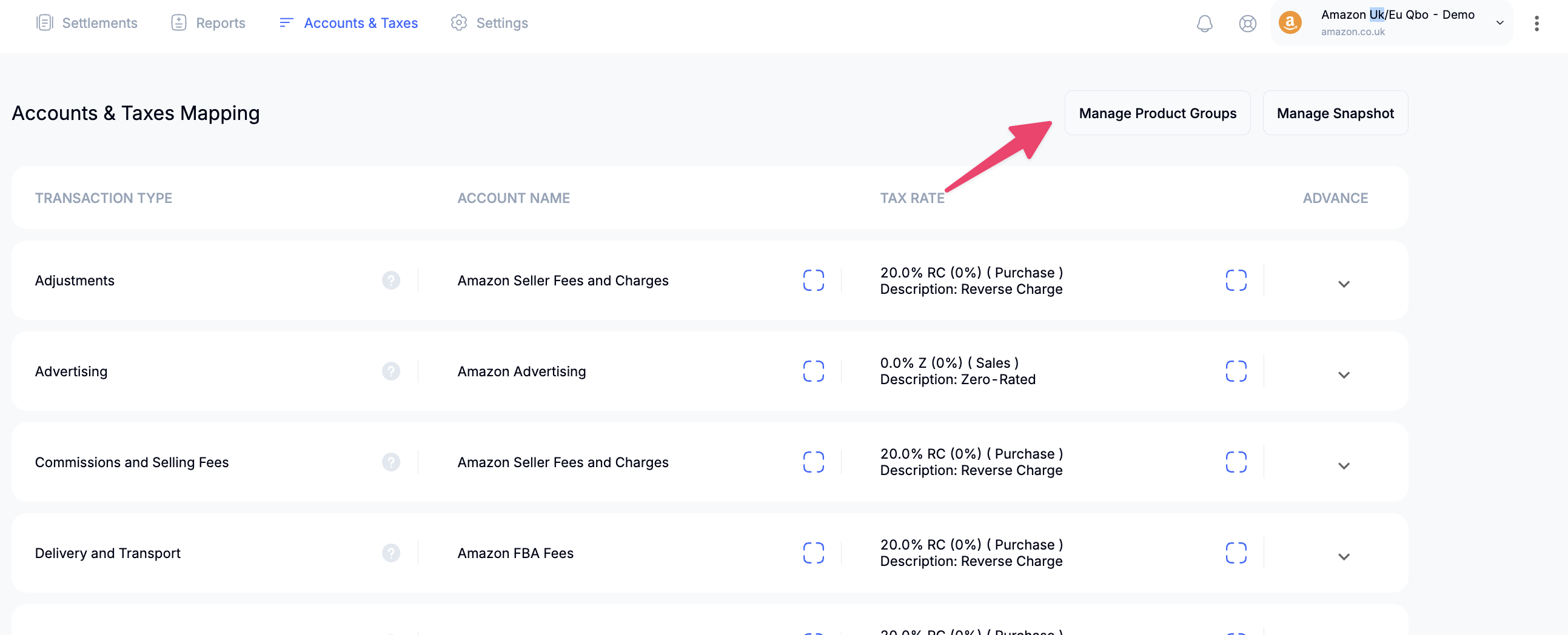This screenshot has width=1568, height=635.
Task: Click the Adjustments transaction type label
Action: (x=74, y=281)
